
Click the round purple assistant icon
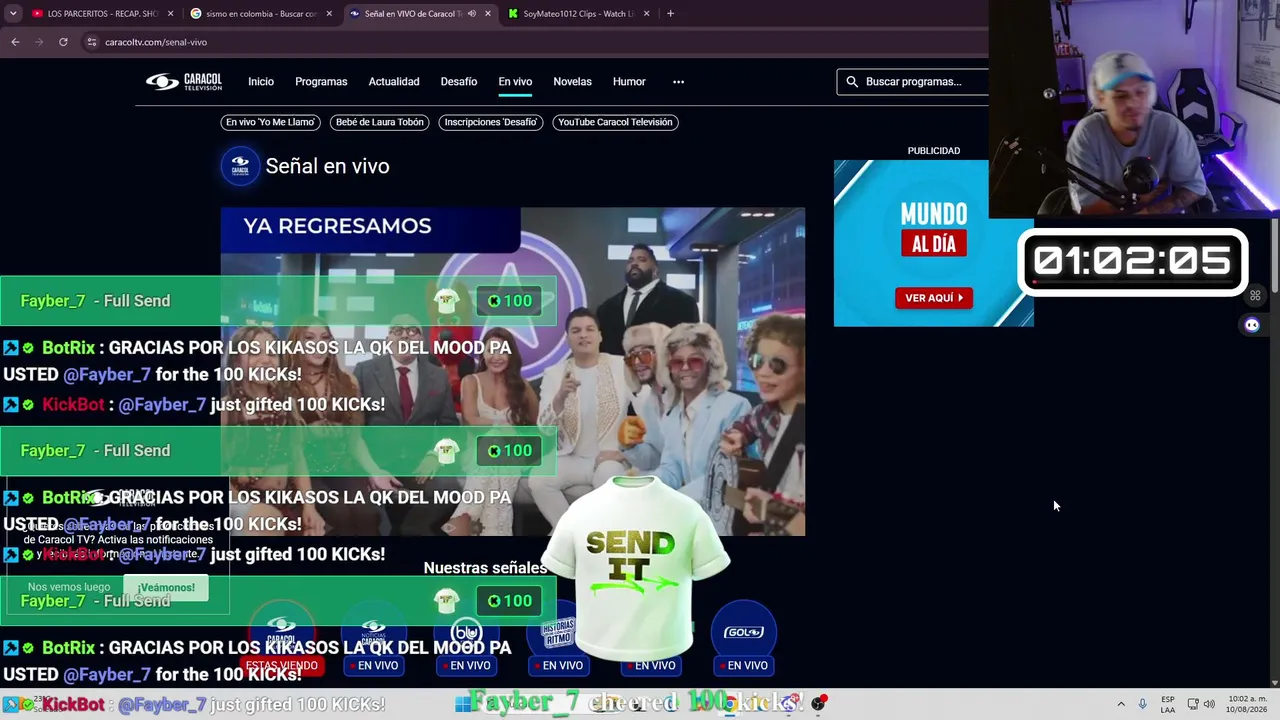(x=1252, y=325)
